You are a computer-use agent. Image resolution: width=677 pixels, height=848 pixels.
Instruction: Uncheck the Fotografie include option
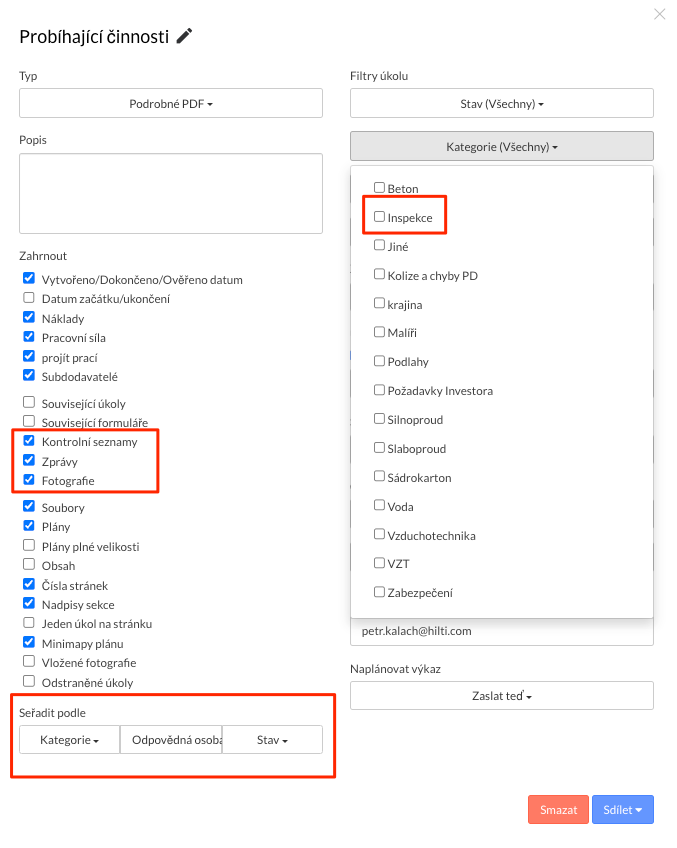point(29,480)
